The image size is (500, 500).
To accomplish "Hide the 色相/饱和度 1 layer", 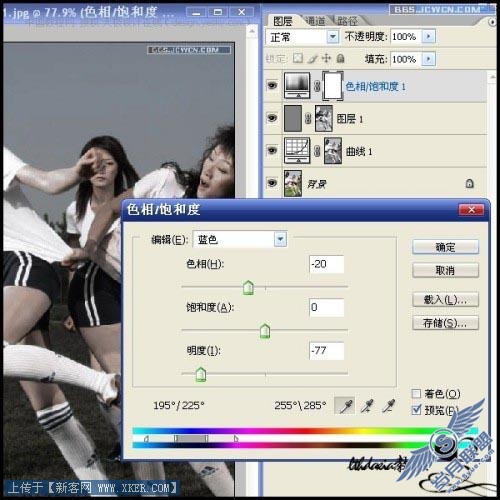I will coord(272,86).
